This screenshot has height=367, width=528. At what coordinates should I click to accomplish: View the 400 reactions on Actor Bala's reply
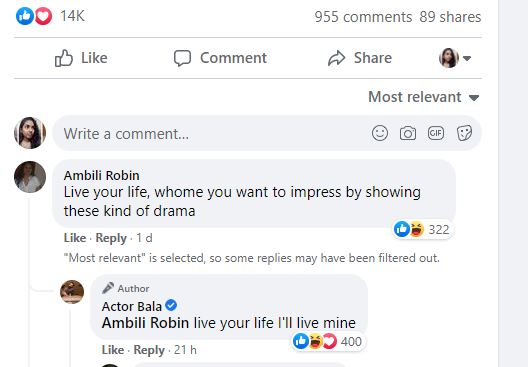[329, 341]
